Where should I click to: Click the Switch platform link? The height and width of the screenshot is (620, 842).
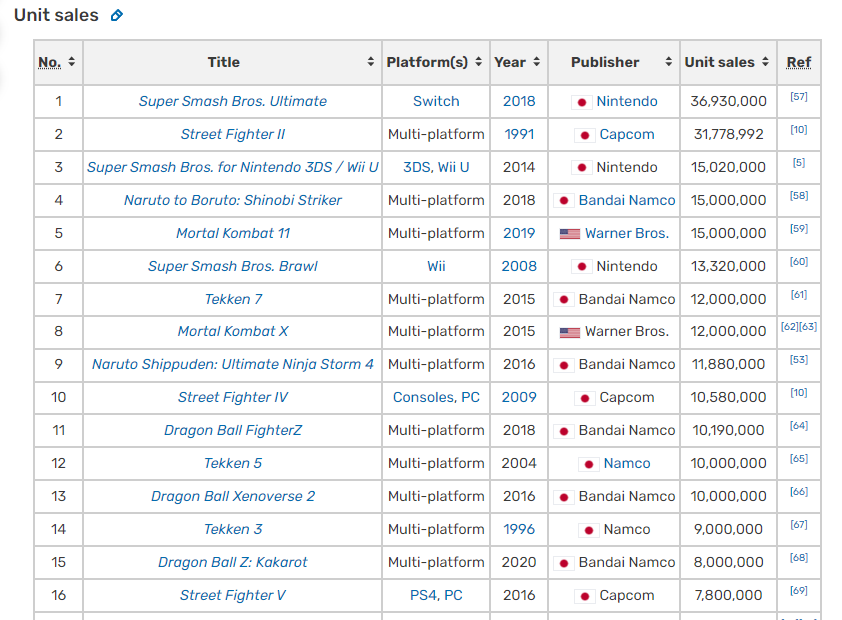pos(436,101)
